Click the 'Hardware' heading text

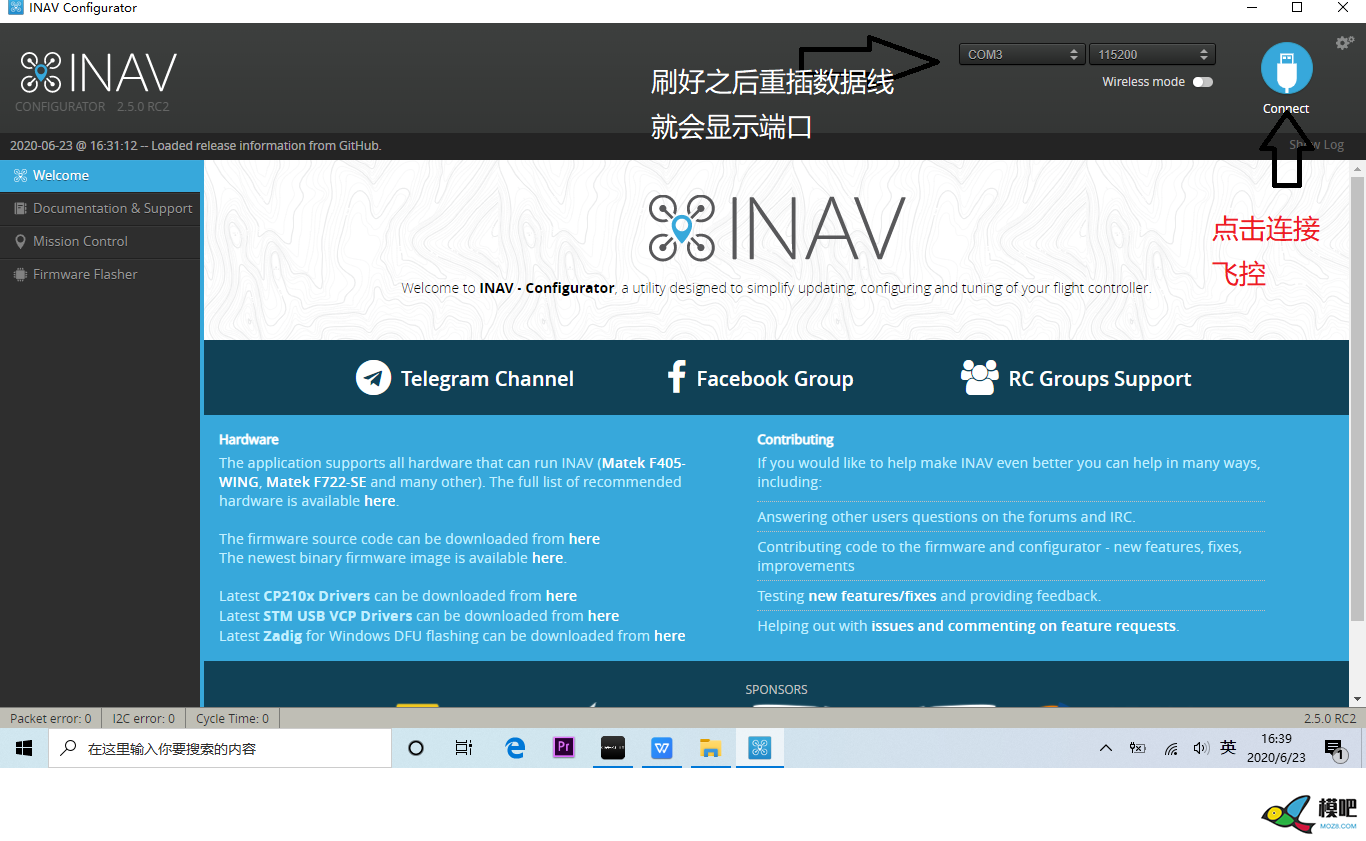point(249,439)
